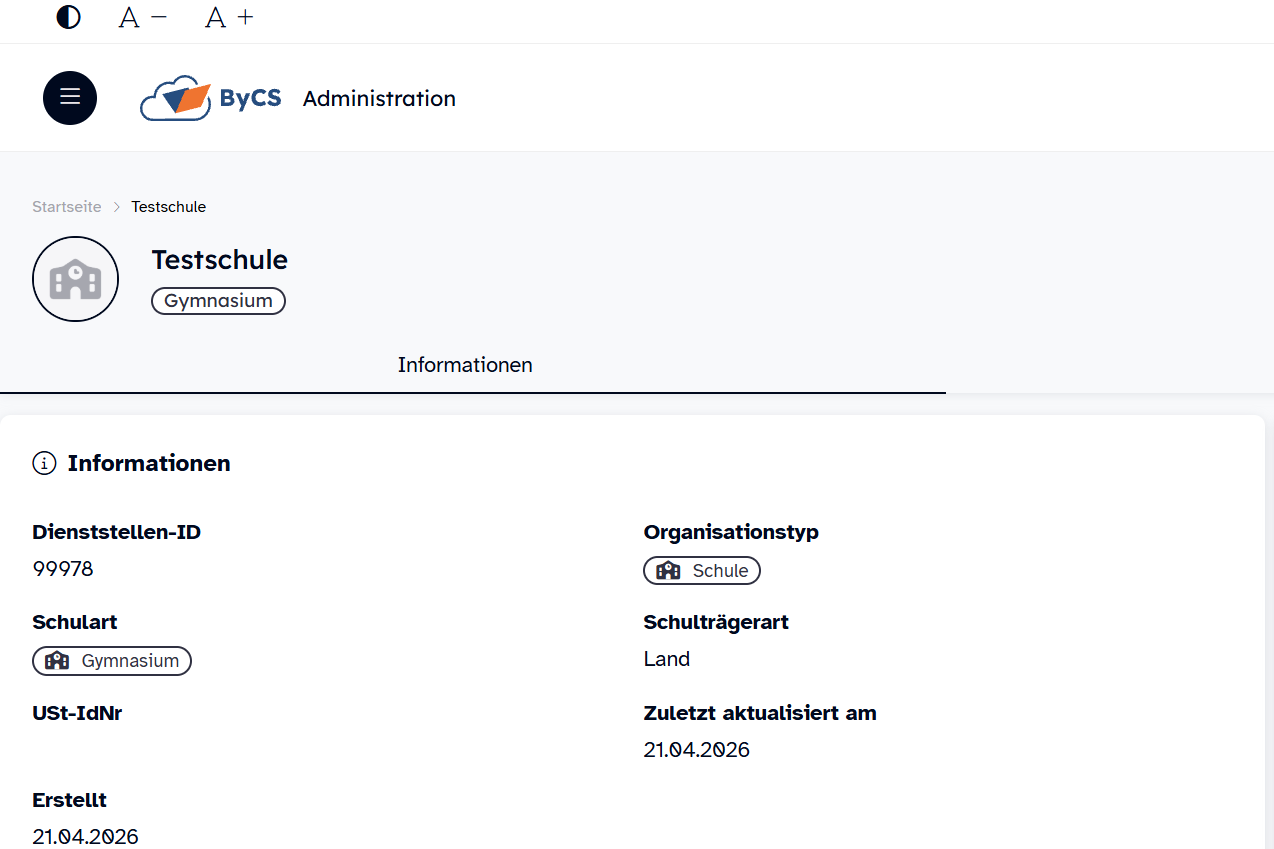Open Administration from the header
The height and width of the screenshot is (849, 1274).
tap(379, 98)
